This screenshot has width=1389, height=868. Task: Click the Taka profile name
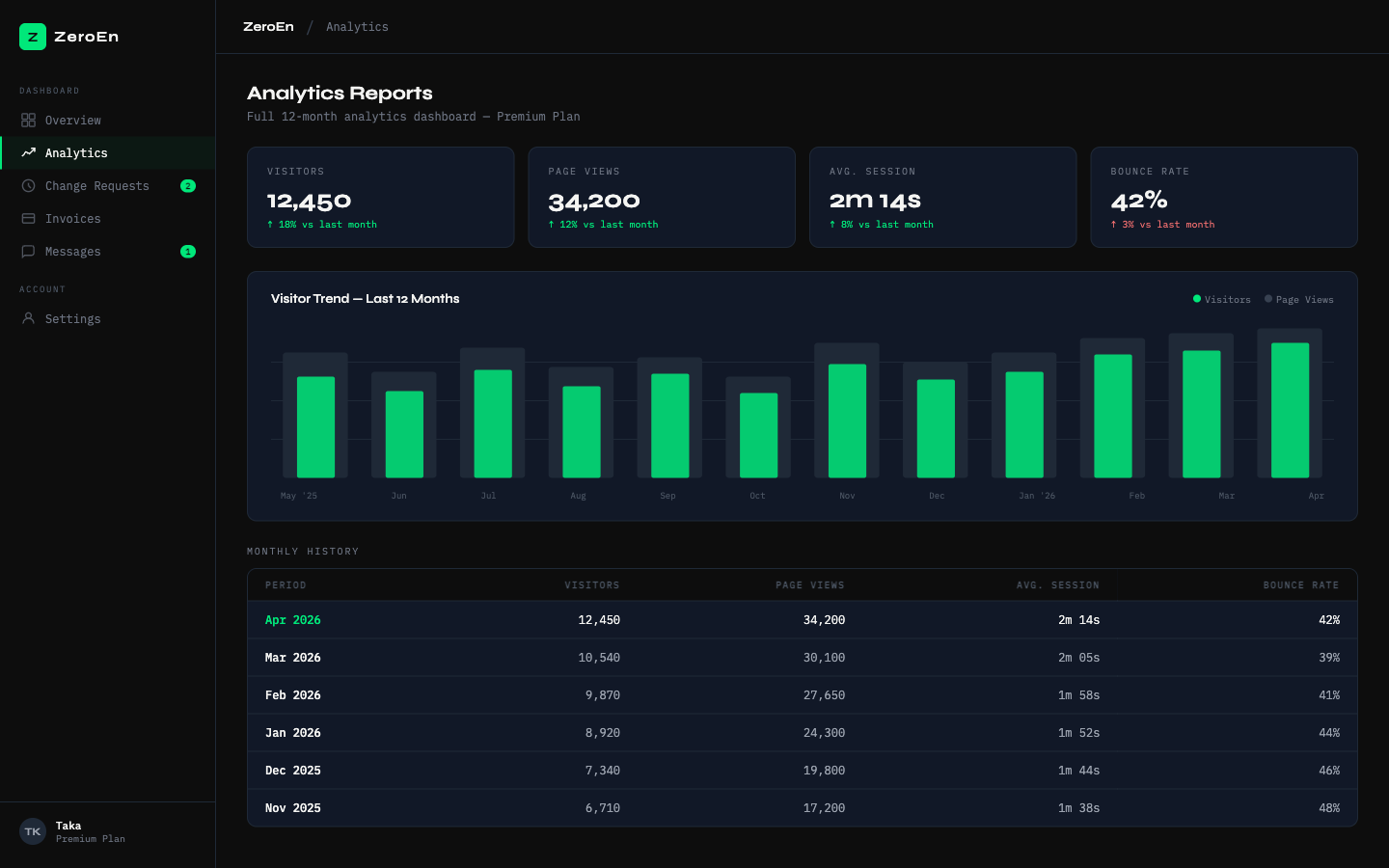tap(68, 826)
